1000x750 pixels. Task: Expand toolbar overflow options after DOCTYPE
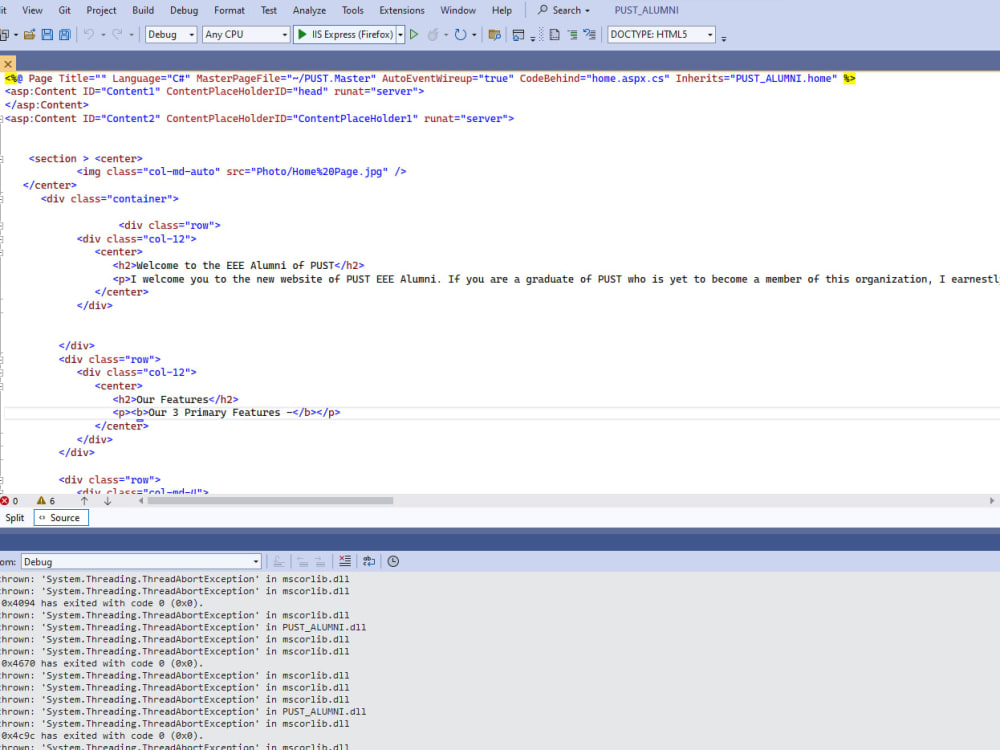[724, 38]
